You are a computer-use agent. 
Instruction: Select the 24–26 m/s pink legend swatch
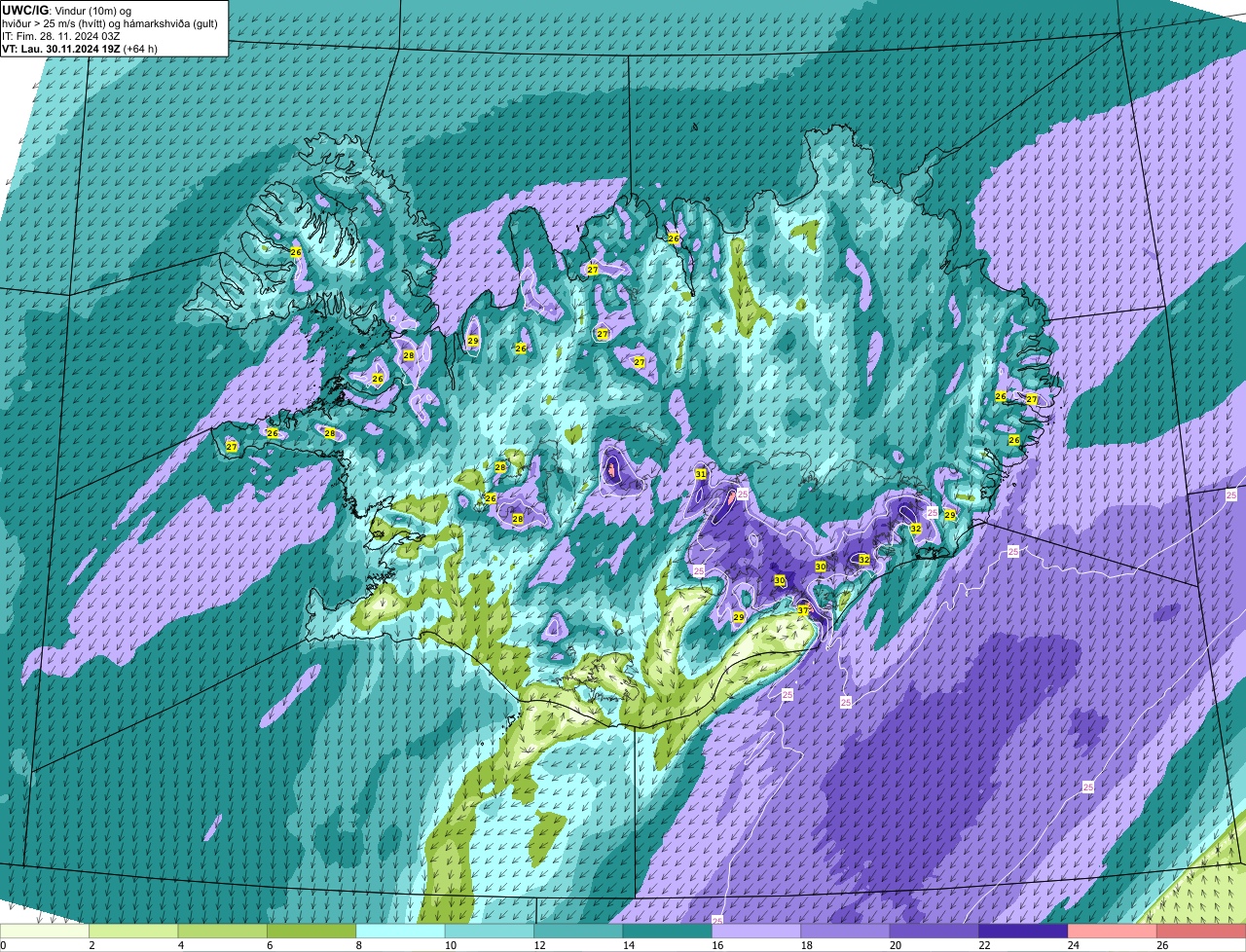click(1114, 931)
